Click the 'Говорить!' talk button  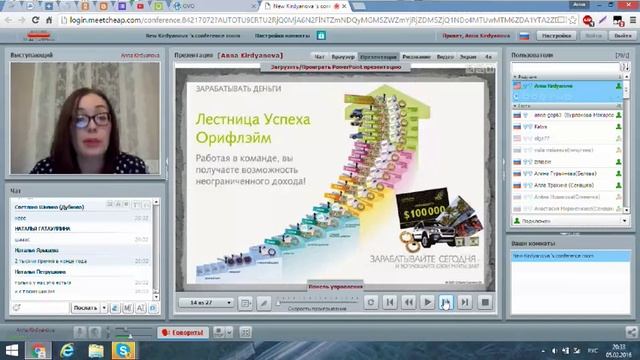(x=183, y=333)
